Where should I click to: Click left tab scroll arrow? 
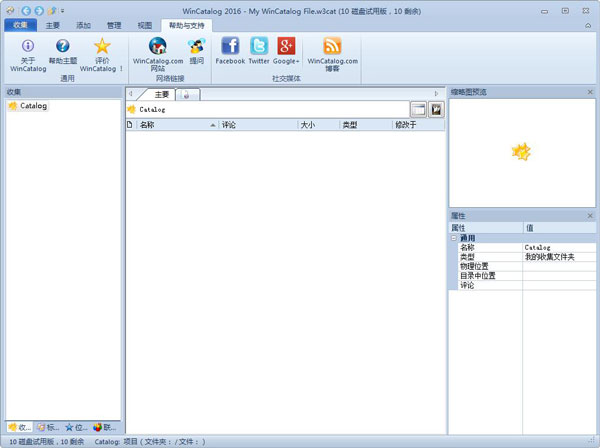point(131,93)
